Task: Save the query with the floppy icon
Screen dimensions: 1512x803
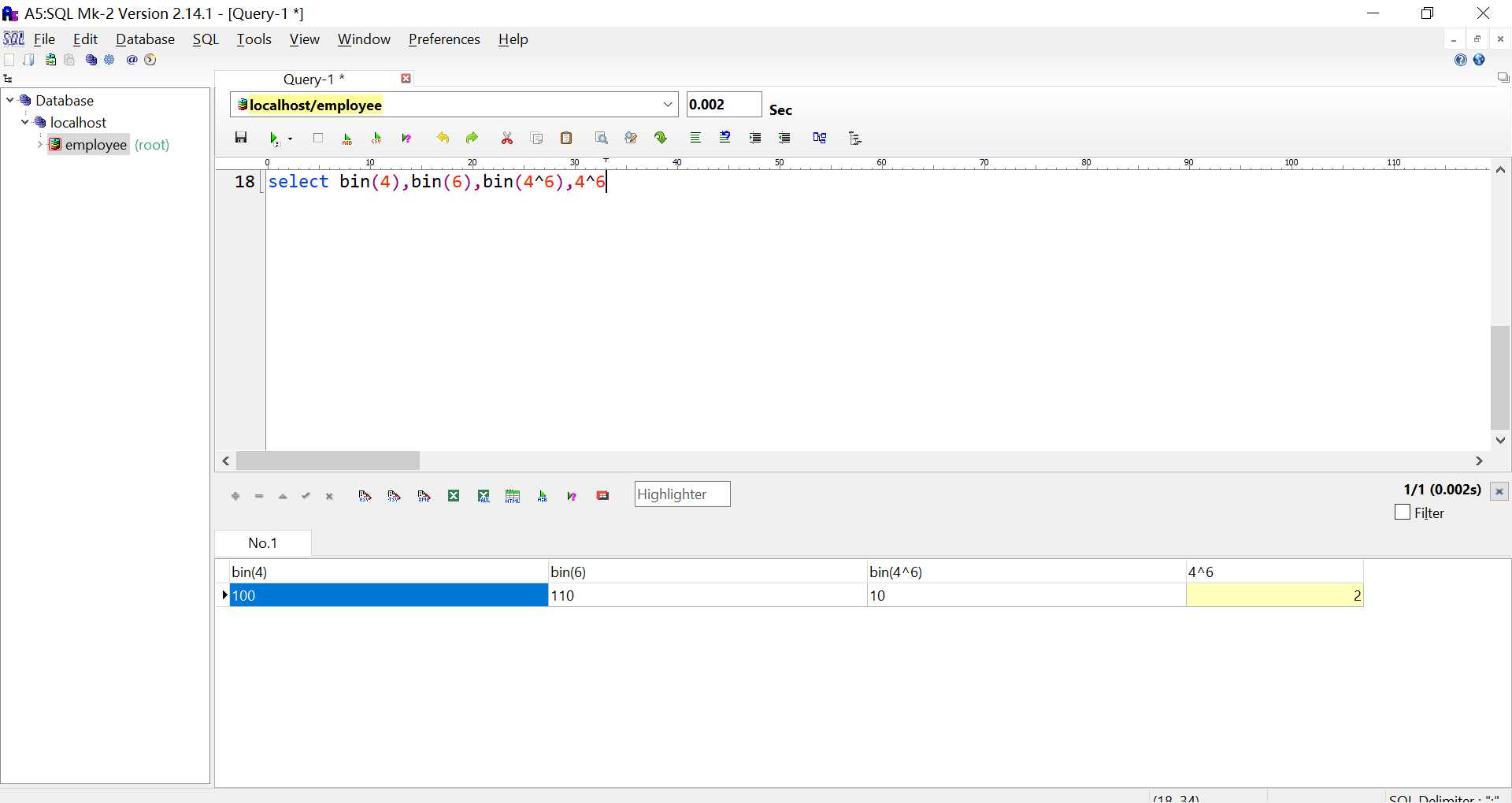Action: (x=241, y=138)
